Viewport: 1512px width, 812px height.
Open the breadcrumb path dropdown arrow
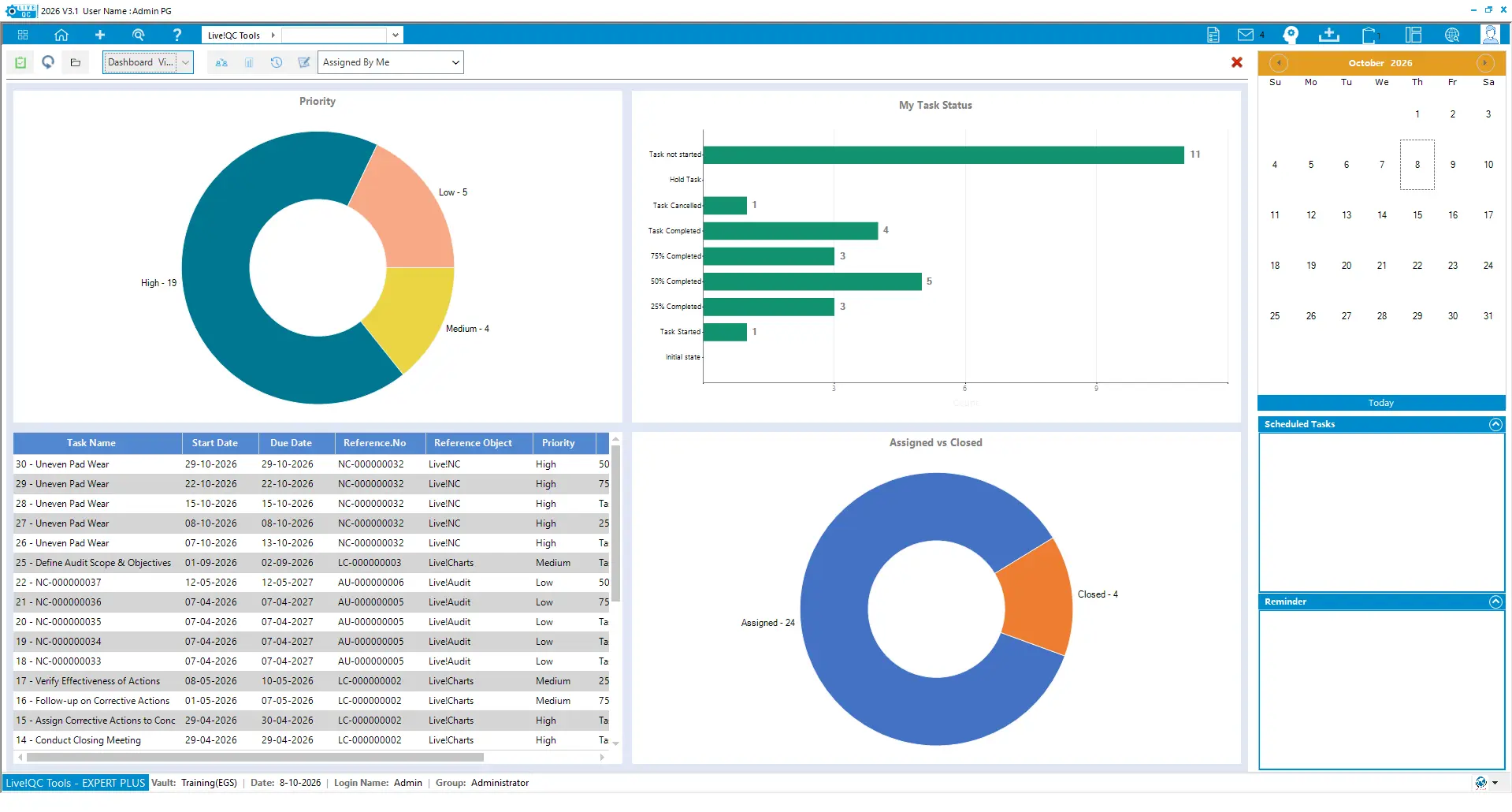(x=395, y=35)
